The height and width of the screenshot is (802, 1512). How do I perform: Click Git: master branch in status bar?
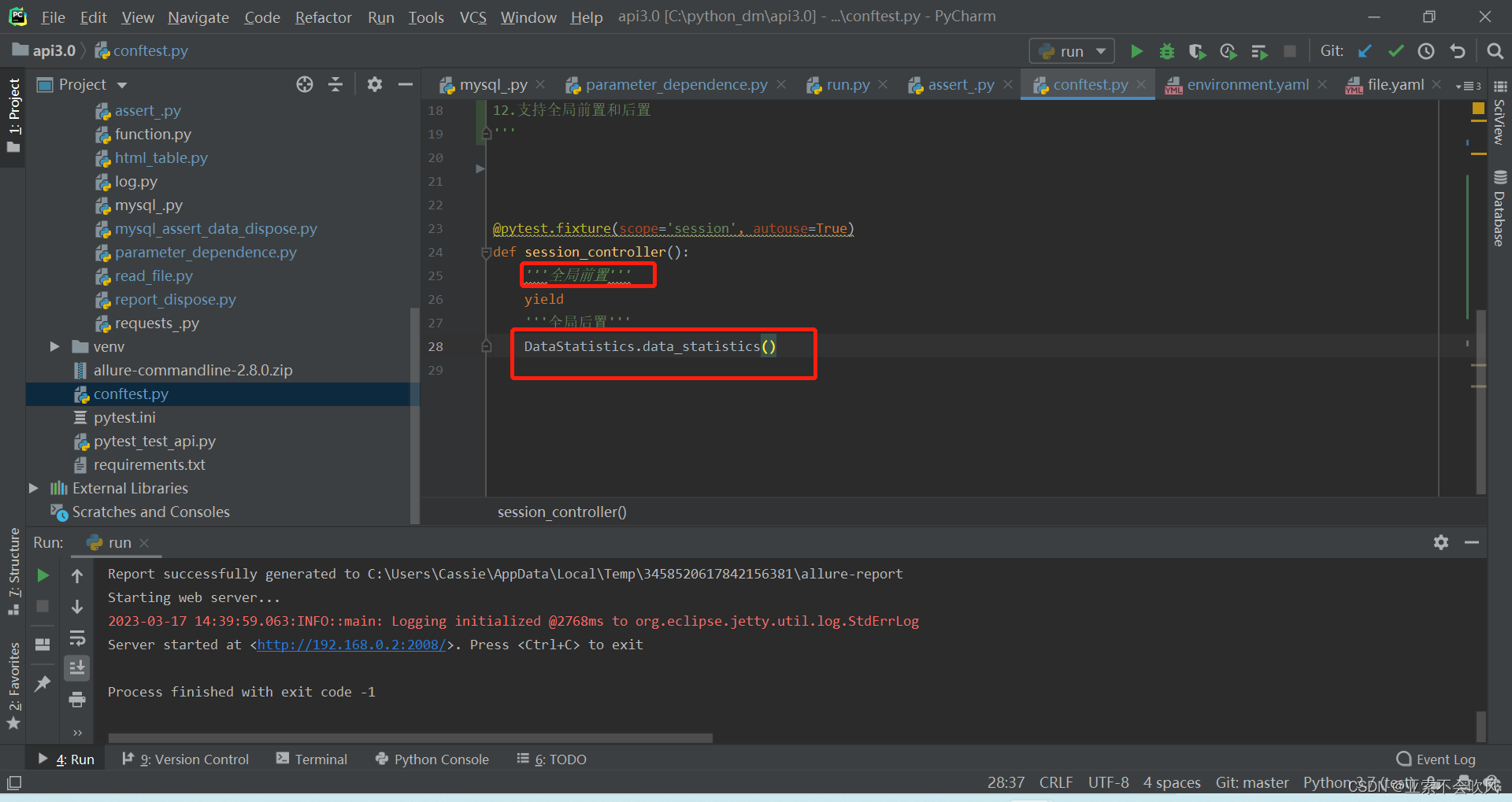[1252, 782]
